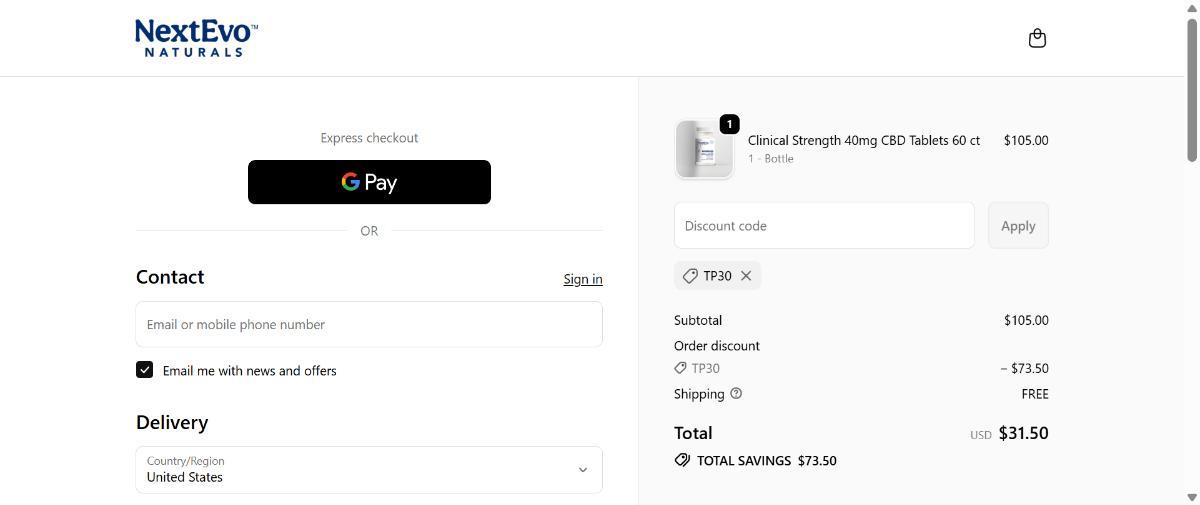Click the Sign in link
1200x505 pixels.
point(582,279)
